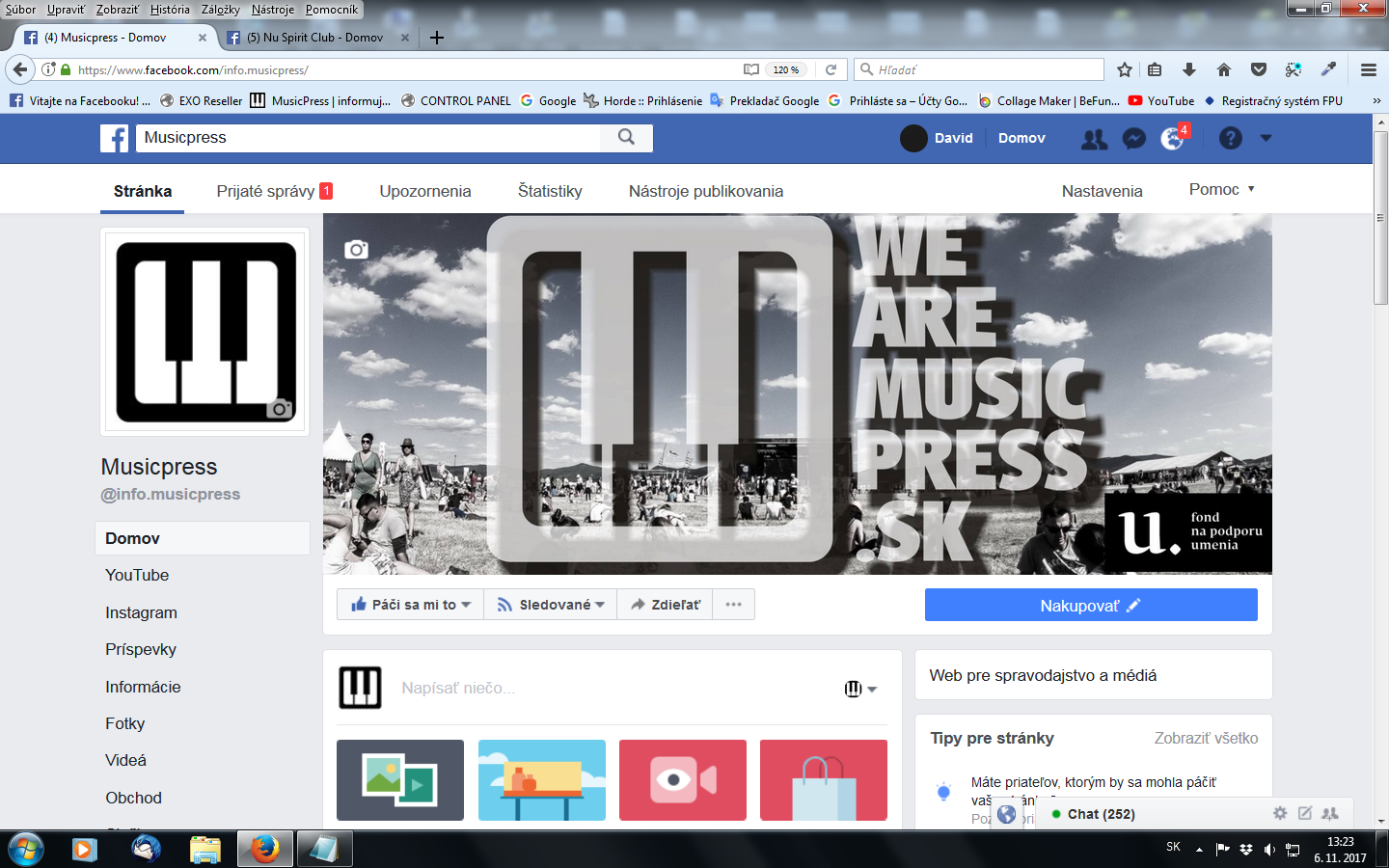Open the friend requests icon
The image size is (1389, 868).
[1094, 139]
